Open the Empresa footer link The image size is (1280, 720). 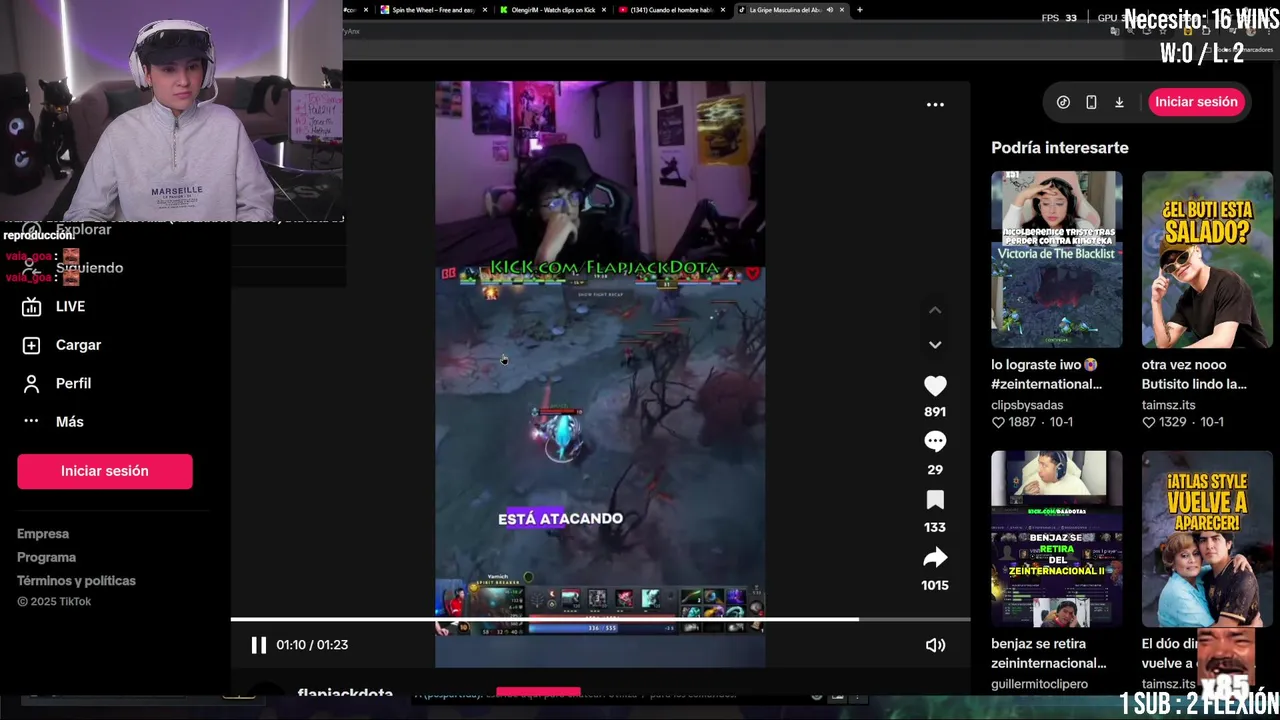pyautogui.click(x=43, y=534)
